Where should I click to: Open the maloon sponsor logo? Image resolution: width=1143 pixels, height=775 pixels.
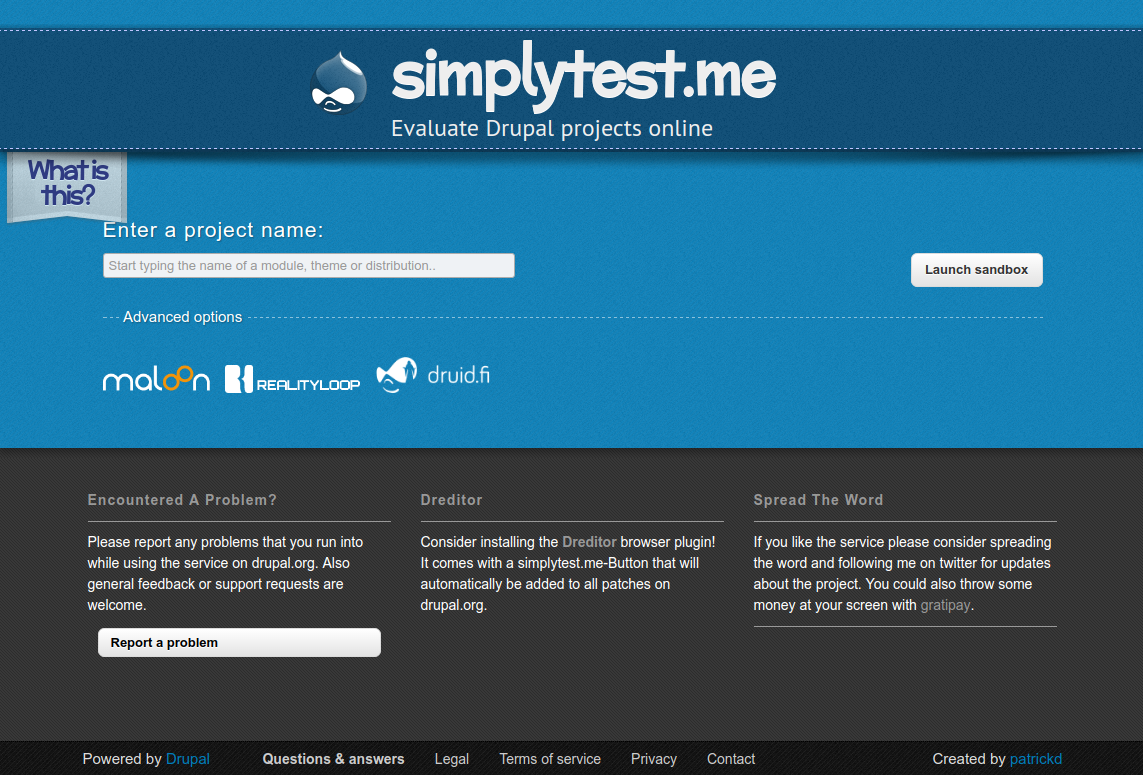(x=156, y=378)
